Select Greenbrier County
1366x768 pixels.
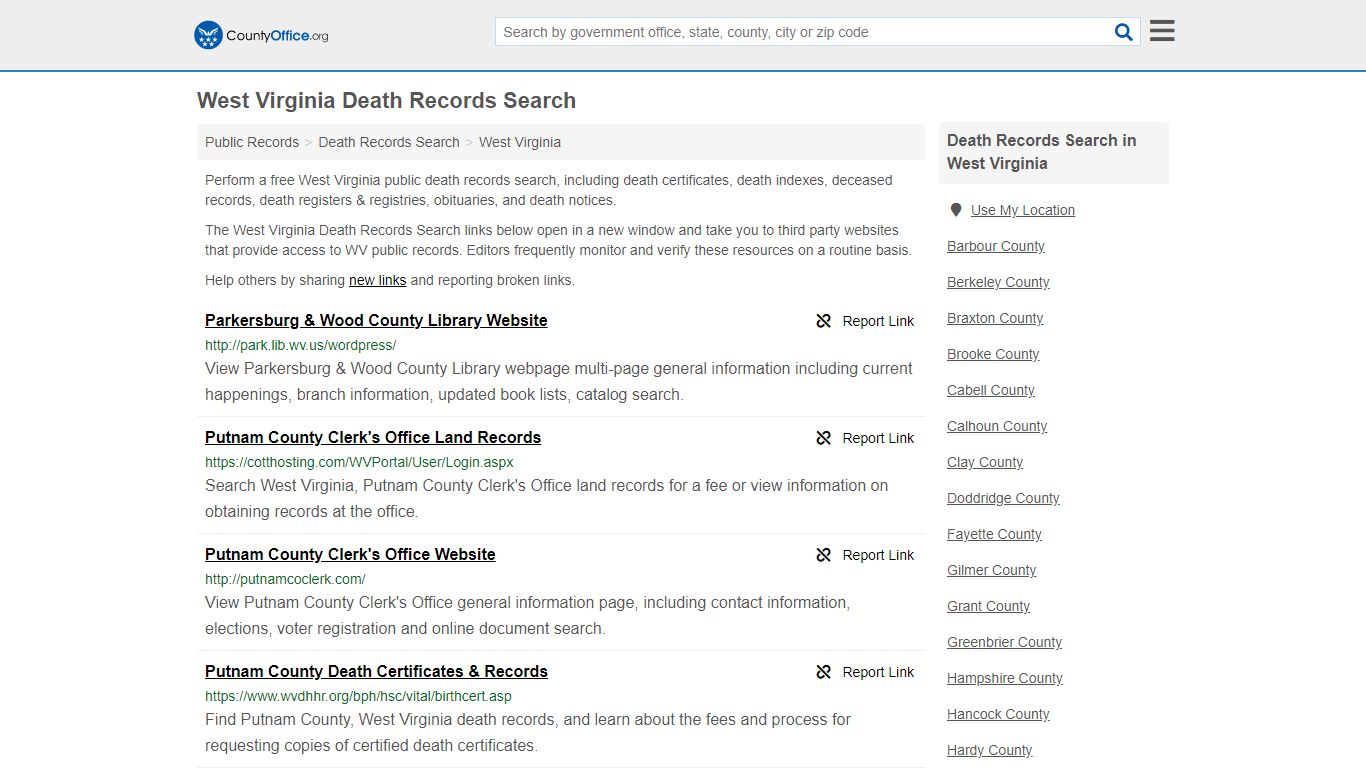1004,642
